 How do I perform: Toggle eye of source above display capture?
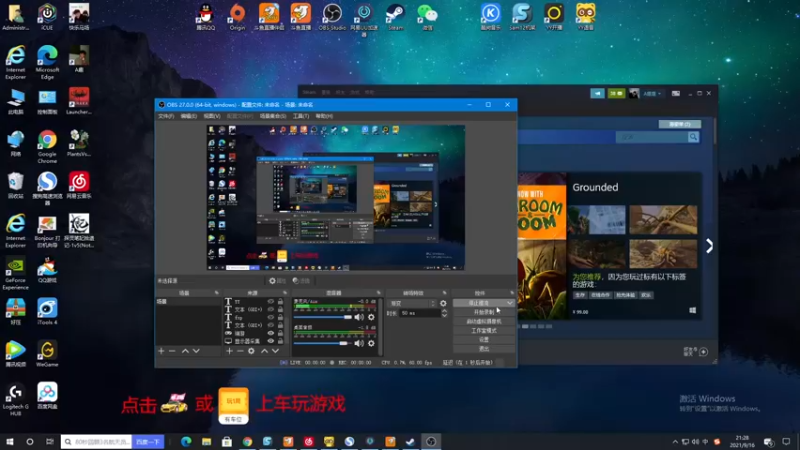pos(271,333)
